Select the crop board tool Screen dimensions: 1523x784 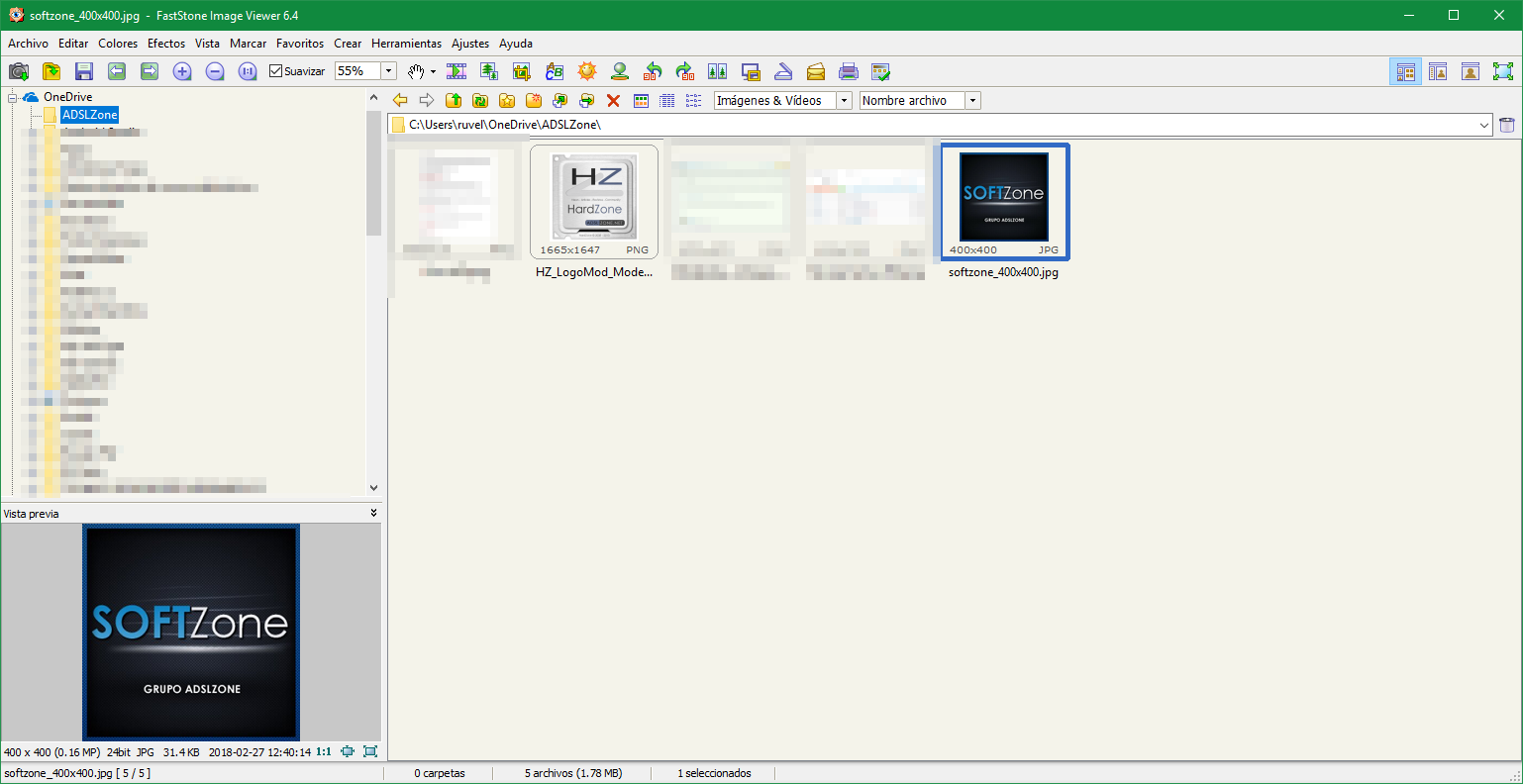tap(522, 70)
